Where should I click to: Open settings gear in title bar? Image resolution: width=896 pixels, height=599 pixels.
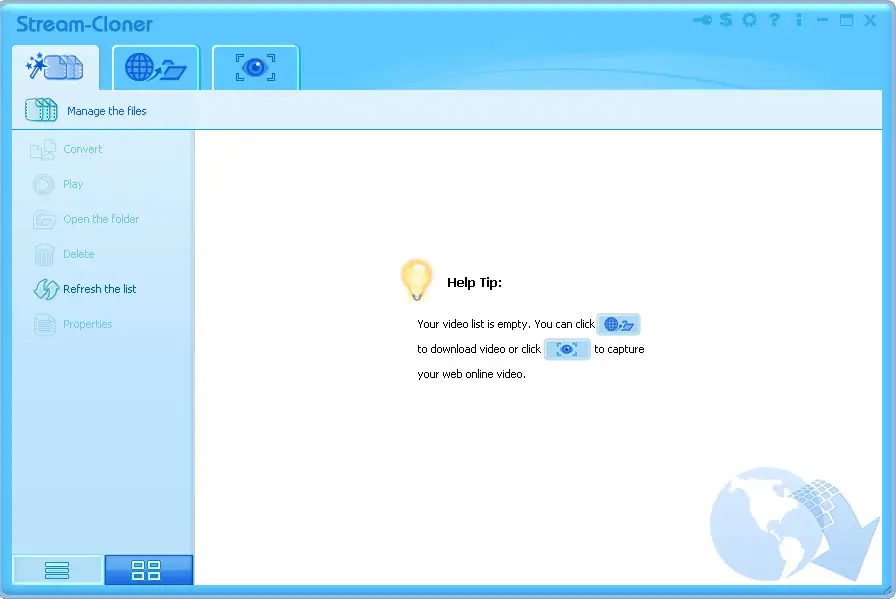750,20
